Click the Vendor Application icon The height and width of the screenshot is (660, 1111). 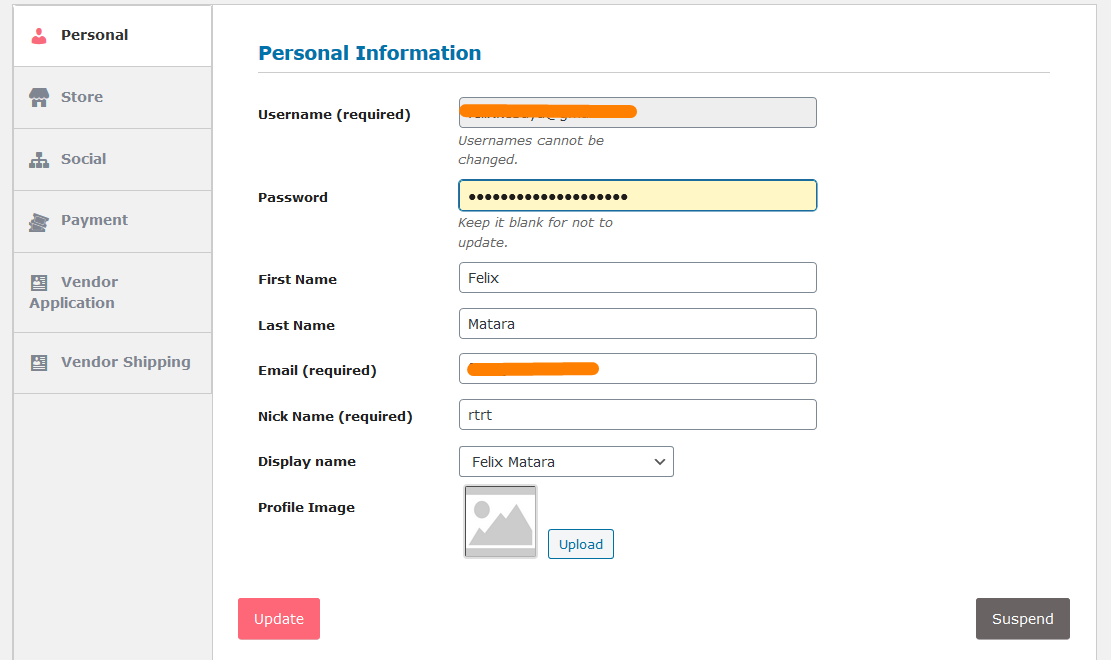click(39, 283)
